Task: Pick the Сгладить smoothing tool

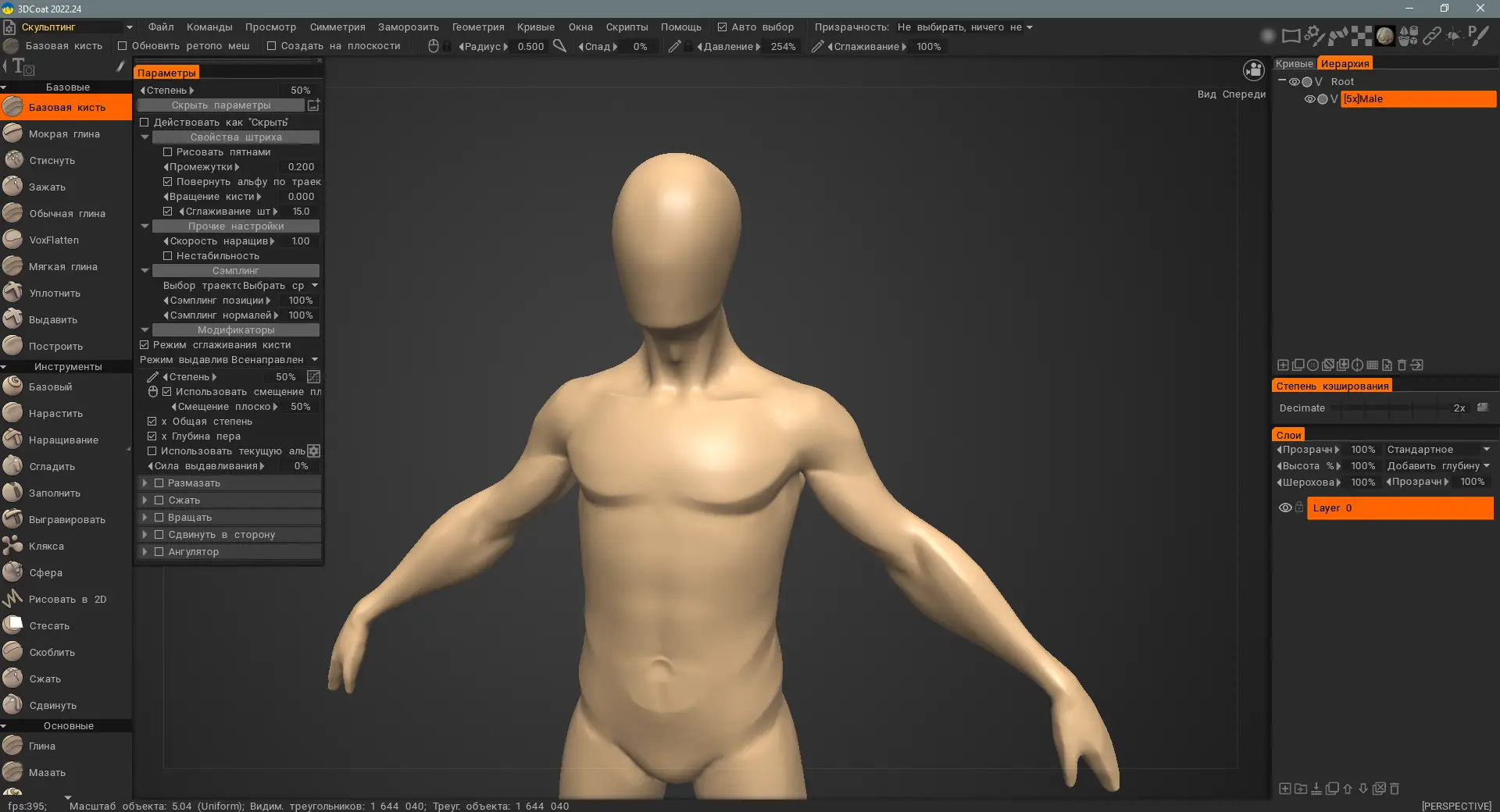Action: pos(66,466)
